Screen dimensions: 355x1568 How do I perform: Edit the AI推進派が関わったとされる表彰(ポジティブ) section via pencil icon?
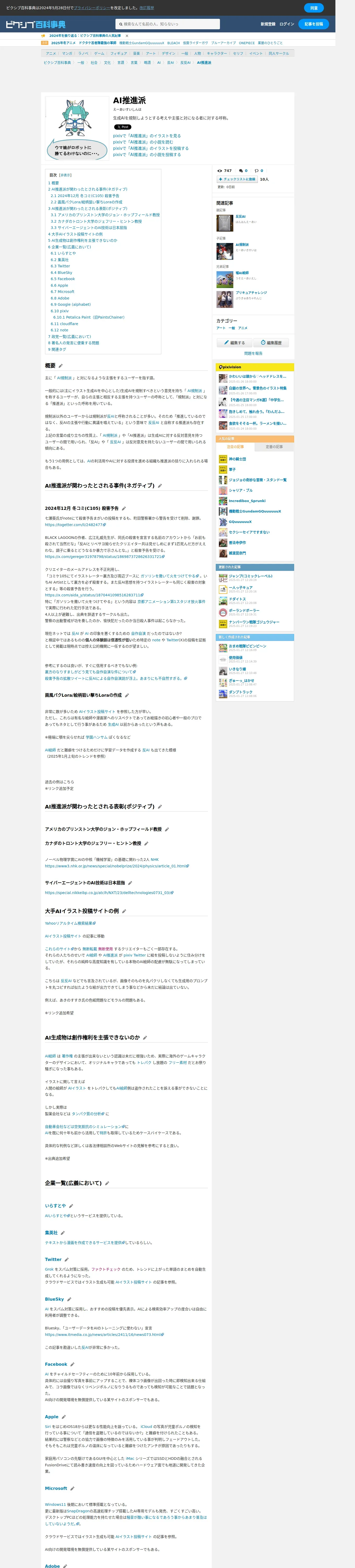pos(160,806)
